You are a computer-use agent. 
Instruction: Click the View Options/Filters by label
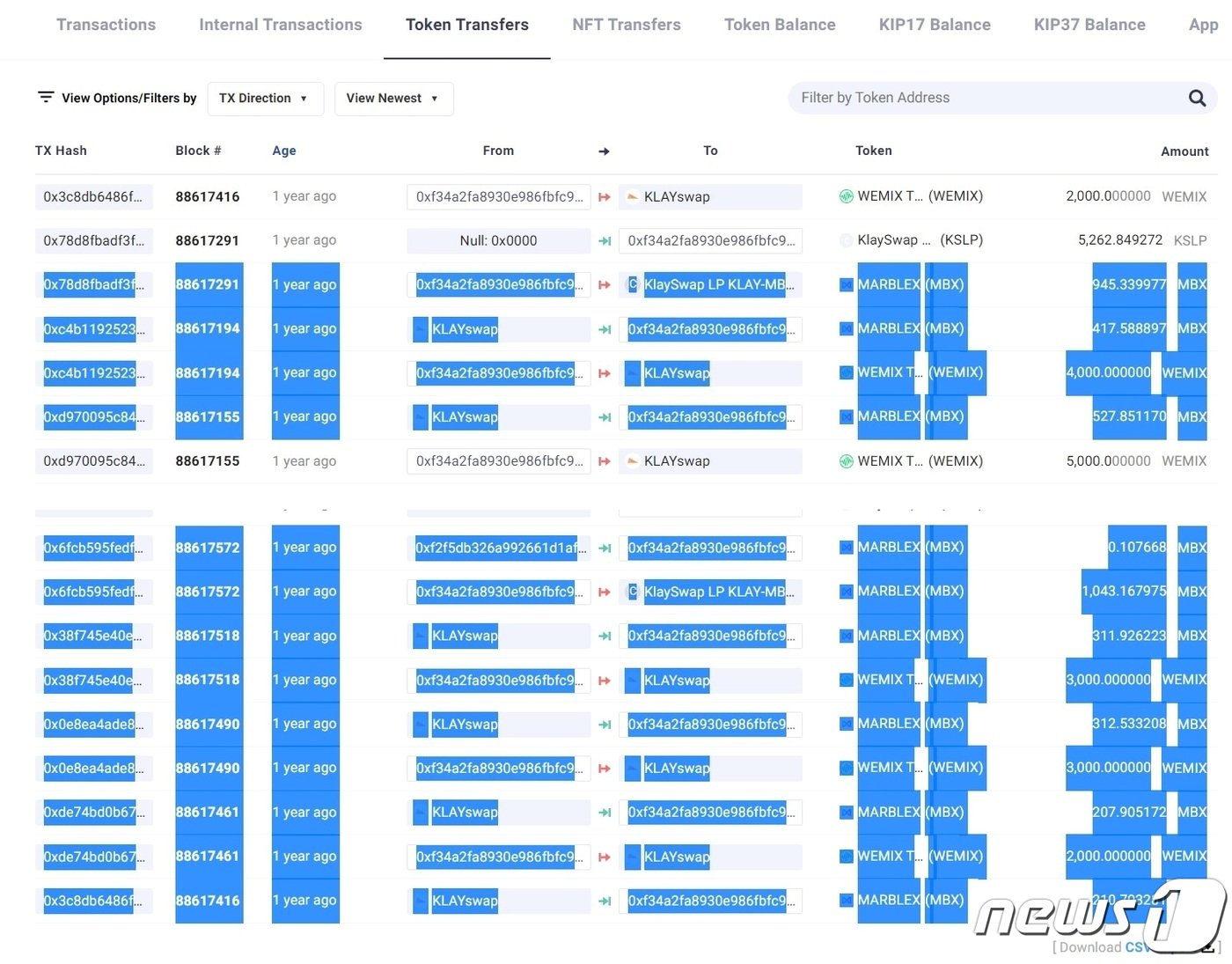coord(129,98)
